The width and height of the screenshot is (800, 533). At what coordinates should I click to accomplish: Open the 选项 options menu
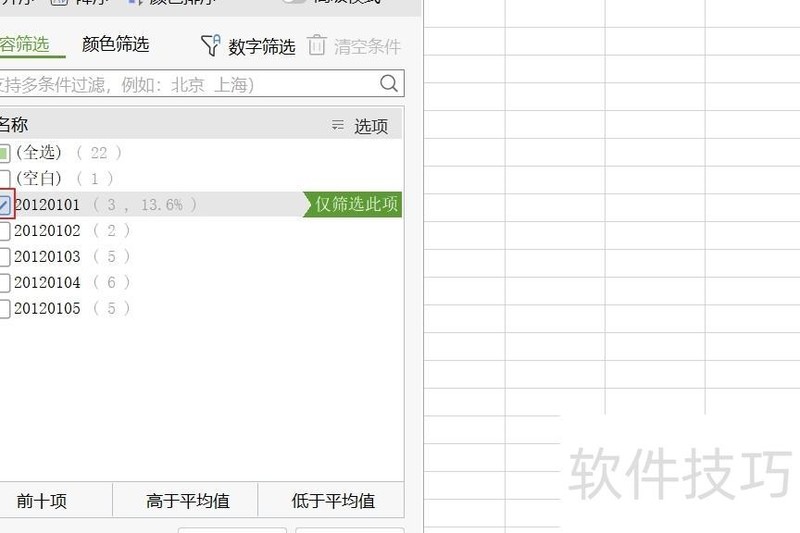point(360,126)
